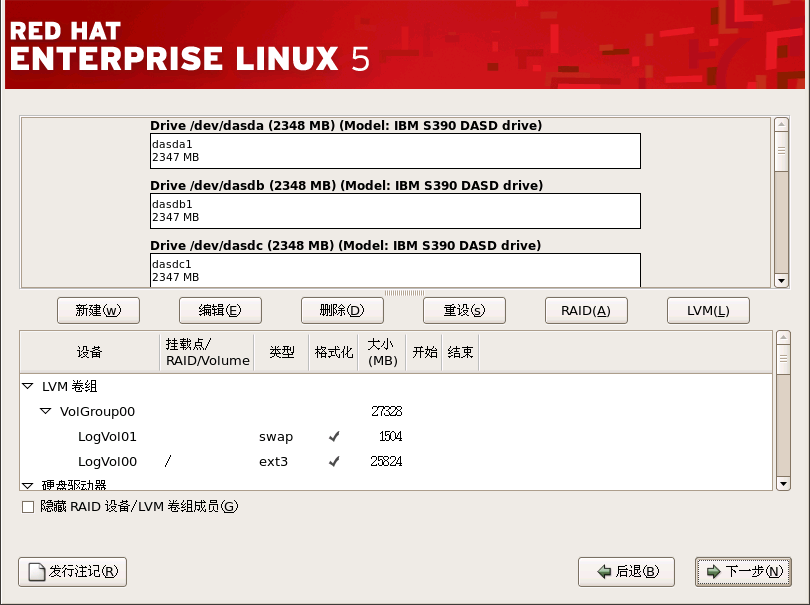The height and width of the screenshot is (605, 810).
Task: Click the drive pane scroll down arrow
Action: click(x=781, y=281)
